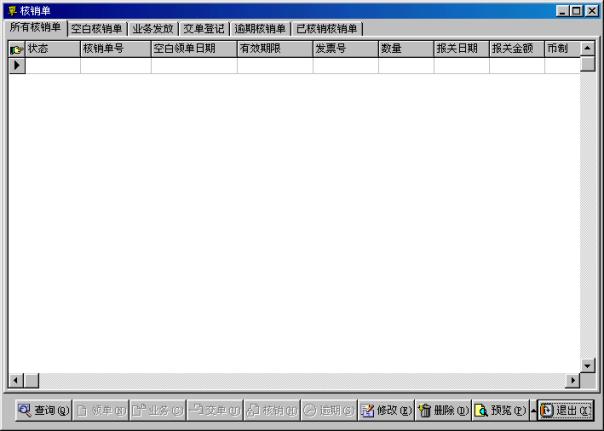
Task: Close the 核销单 window
Action: pos(592,11)
